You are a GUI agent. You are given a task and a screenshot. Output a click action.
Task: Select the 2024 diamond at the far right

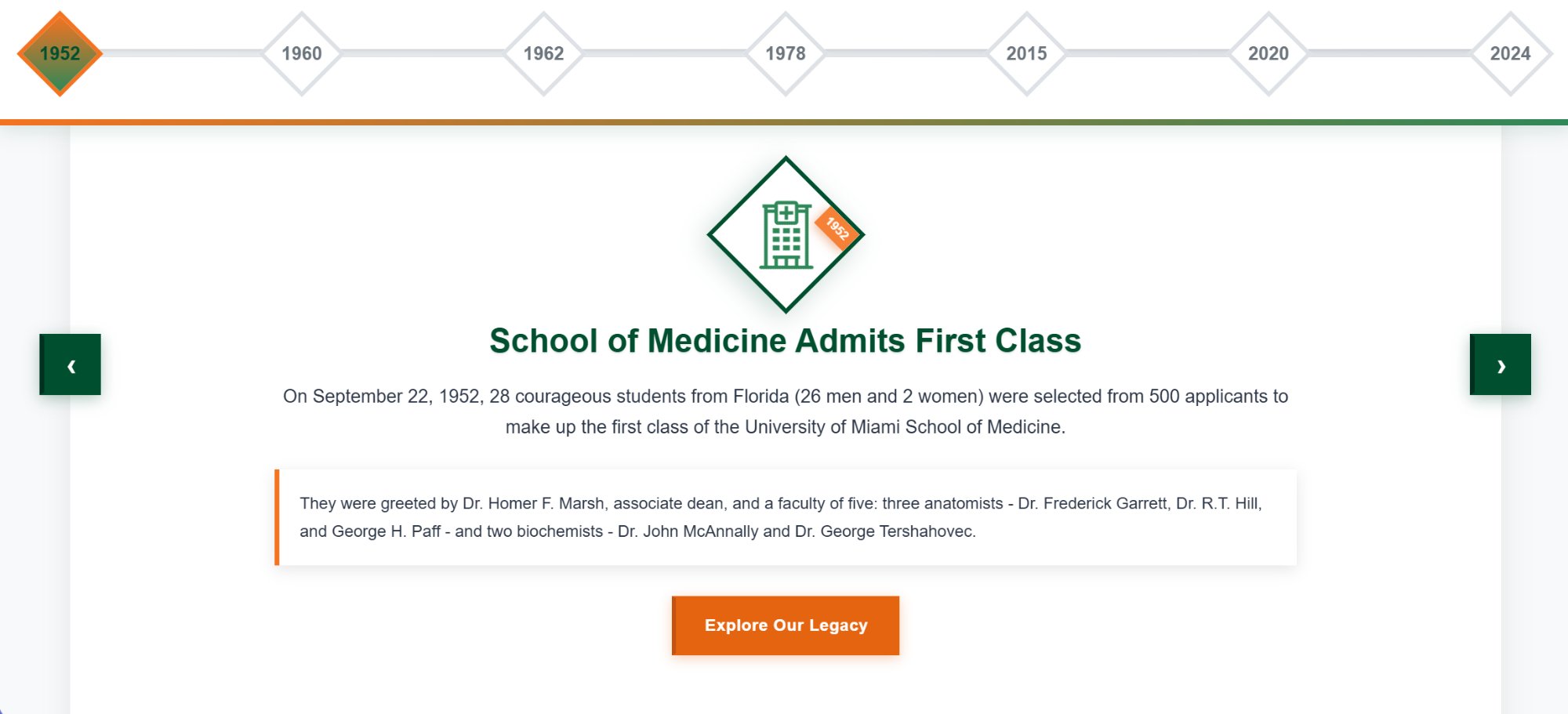pyautogui.click(x=1511, y=53)
